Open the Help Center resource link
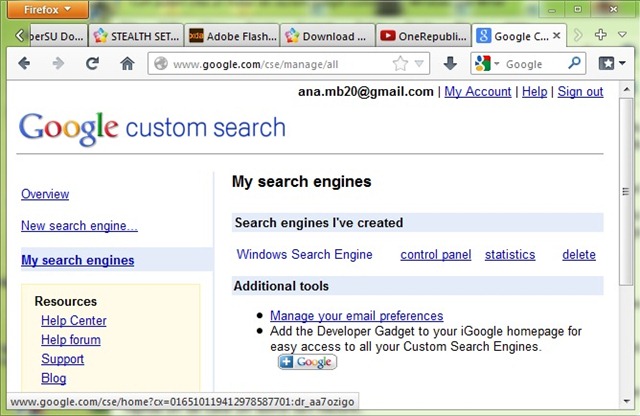 pos(73,320)
